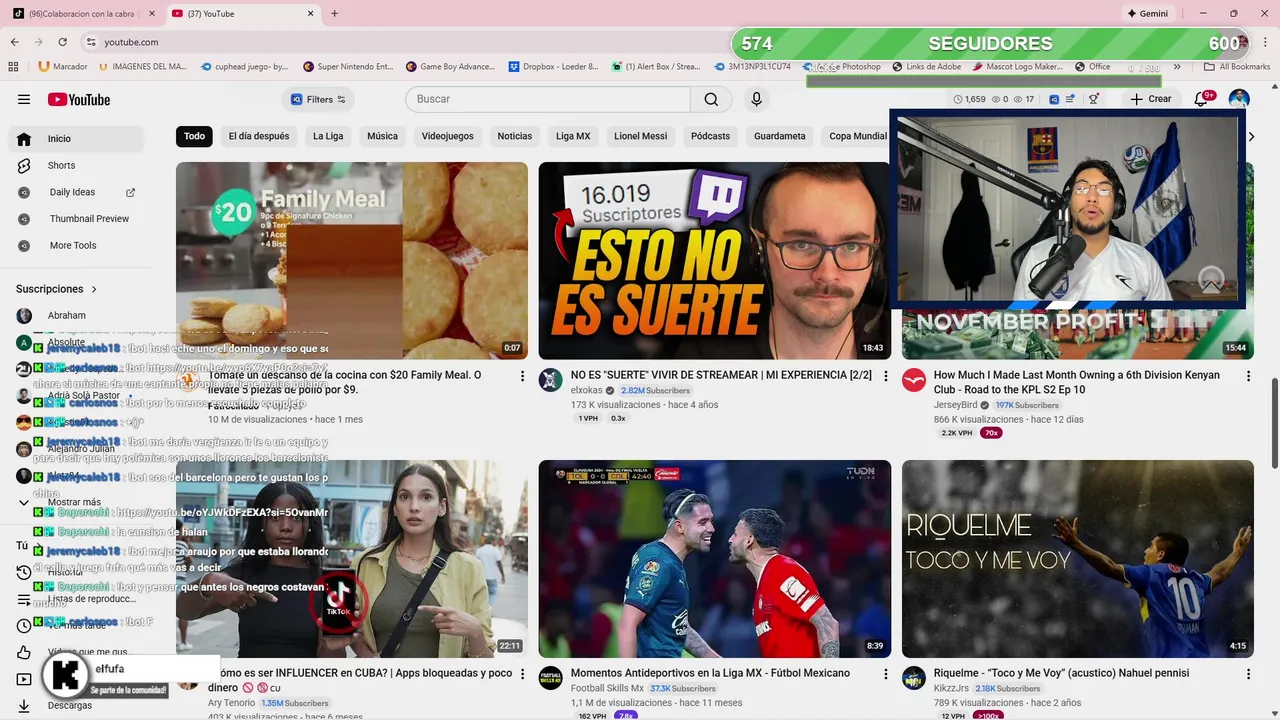Click the KikzzJrs channel avatar
The width and height of the screenshot is (1280, 720).
pos(914,678)
